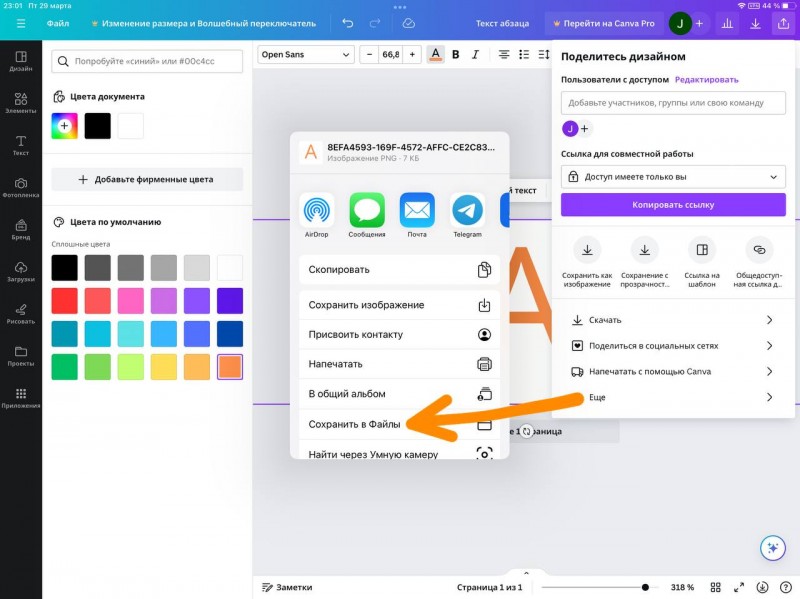Open line spacing options
Screen dimensions: 800x599
click(544, 55)
